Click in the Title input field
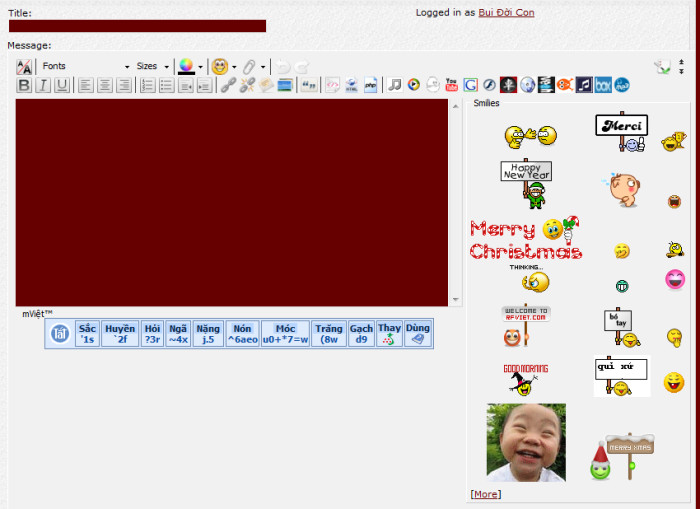The image size is (700, 509). click(x=137, y=26)
